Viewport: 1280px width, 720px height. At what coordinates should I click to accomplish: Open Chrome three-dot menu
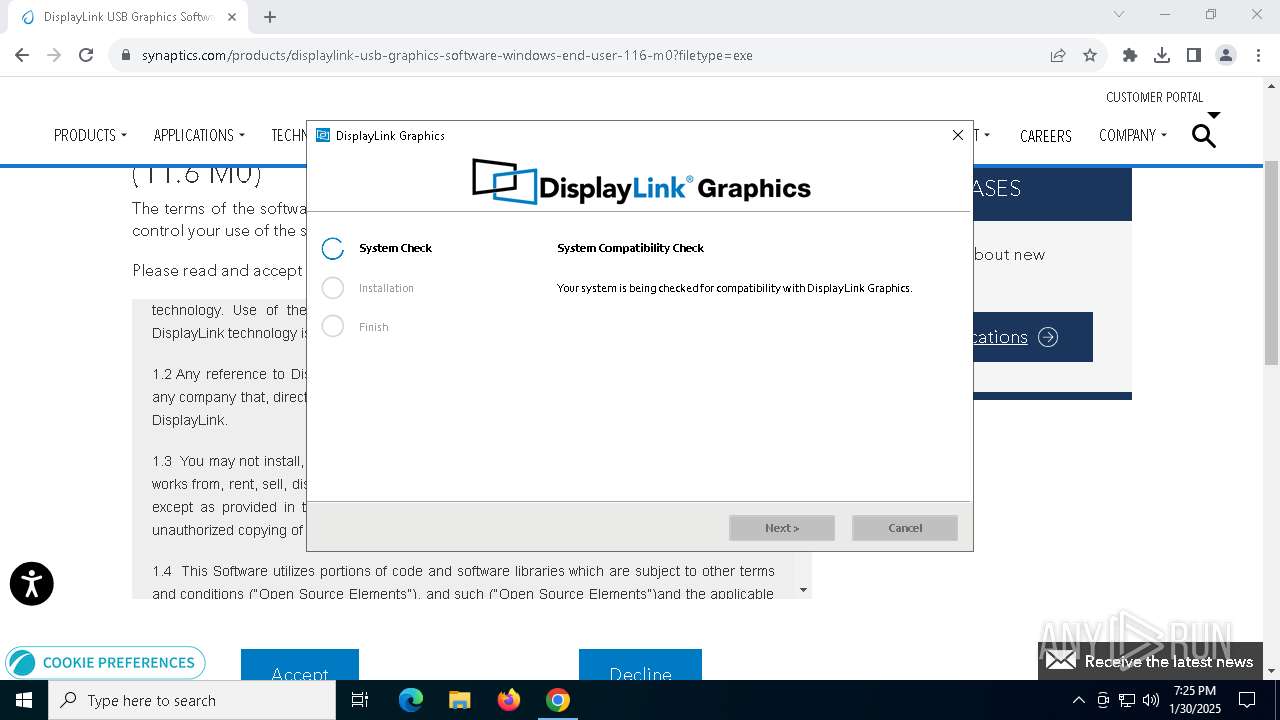click(x=1257, y=55)
